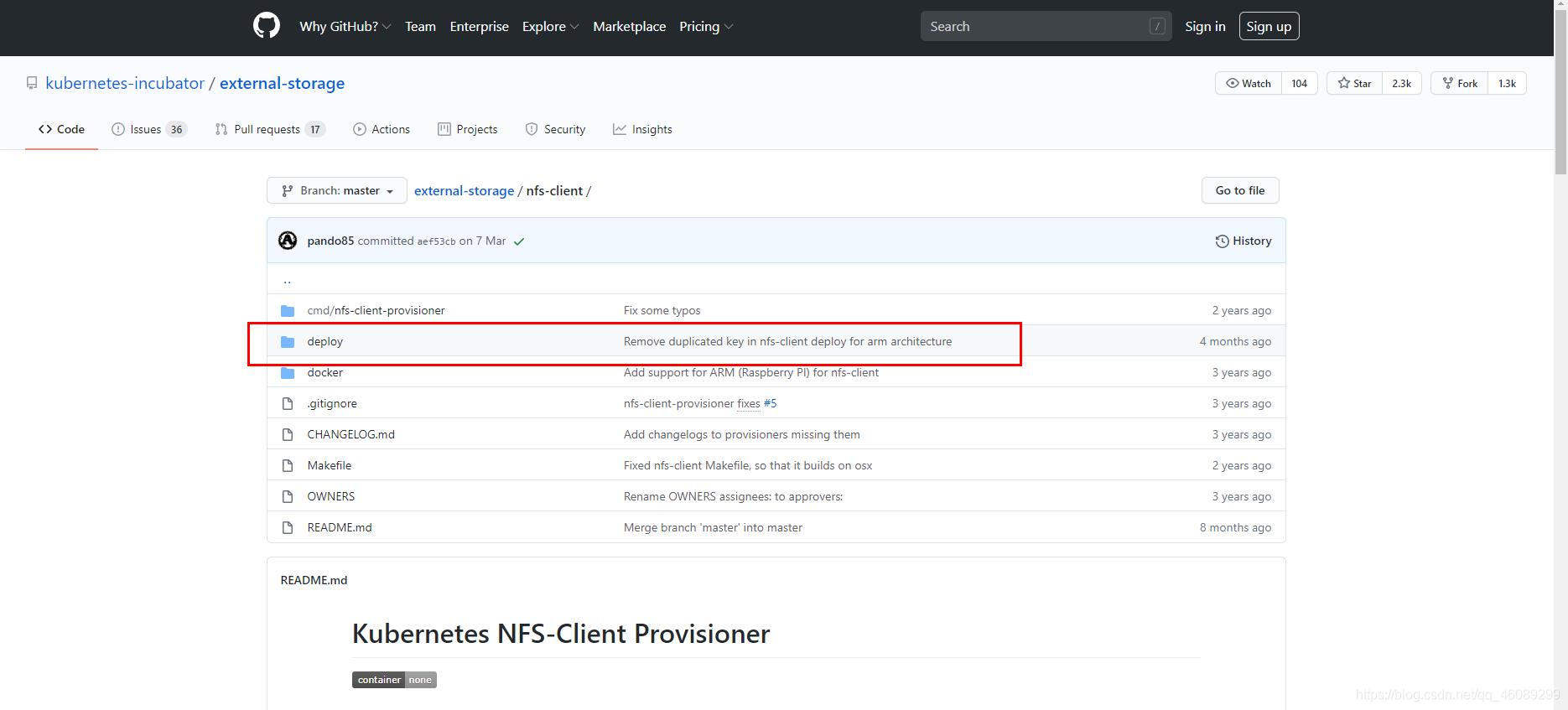Image resolution: width=1568 pixels, height=710 pixels.
Task: Open "Merge branch 'master' into master" commit
Action: pos(713,527)
